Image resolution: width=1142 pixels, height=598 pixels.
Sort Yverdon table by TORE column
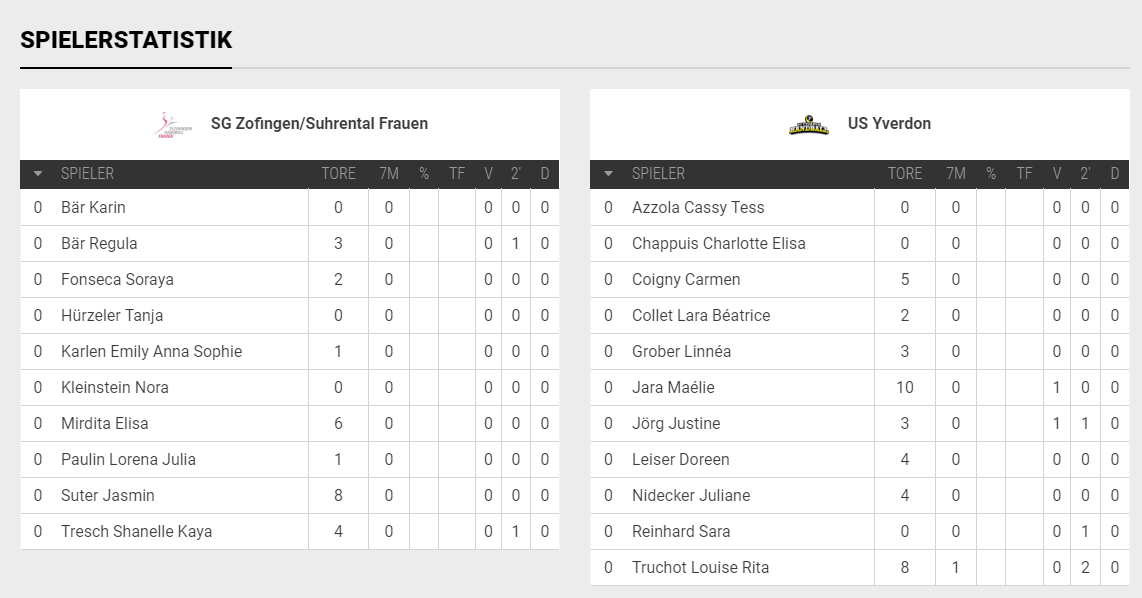pos(905,174)
